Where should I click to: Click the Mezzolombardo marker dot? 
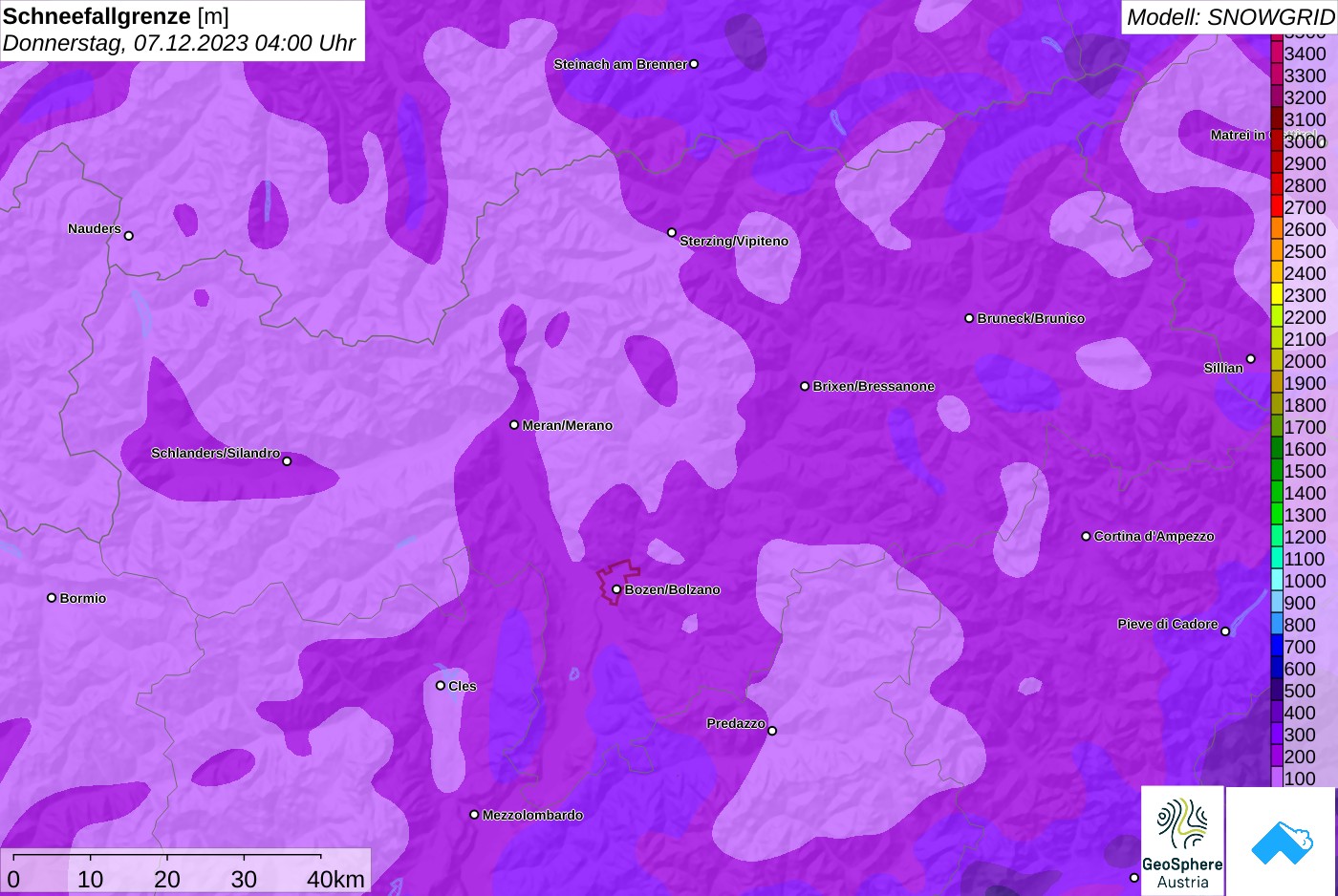coord(474,815)
